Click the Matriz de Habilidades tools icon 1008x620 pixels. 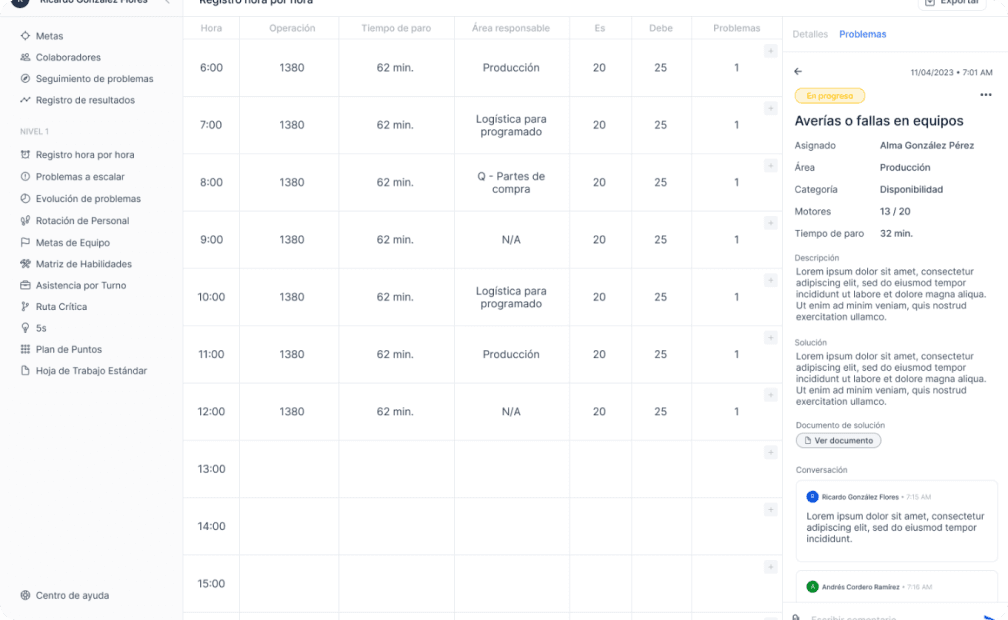[x=25, y=264]
